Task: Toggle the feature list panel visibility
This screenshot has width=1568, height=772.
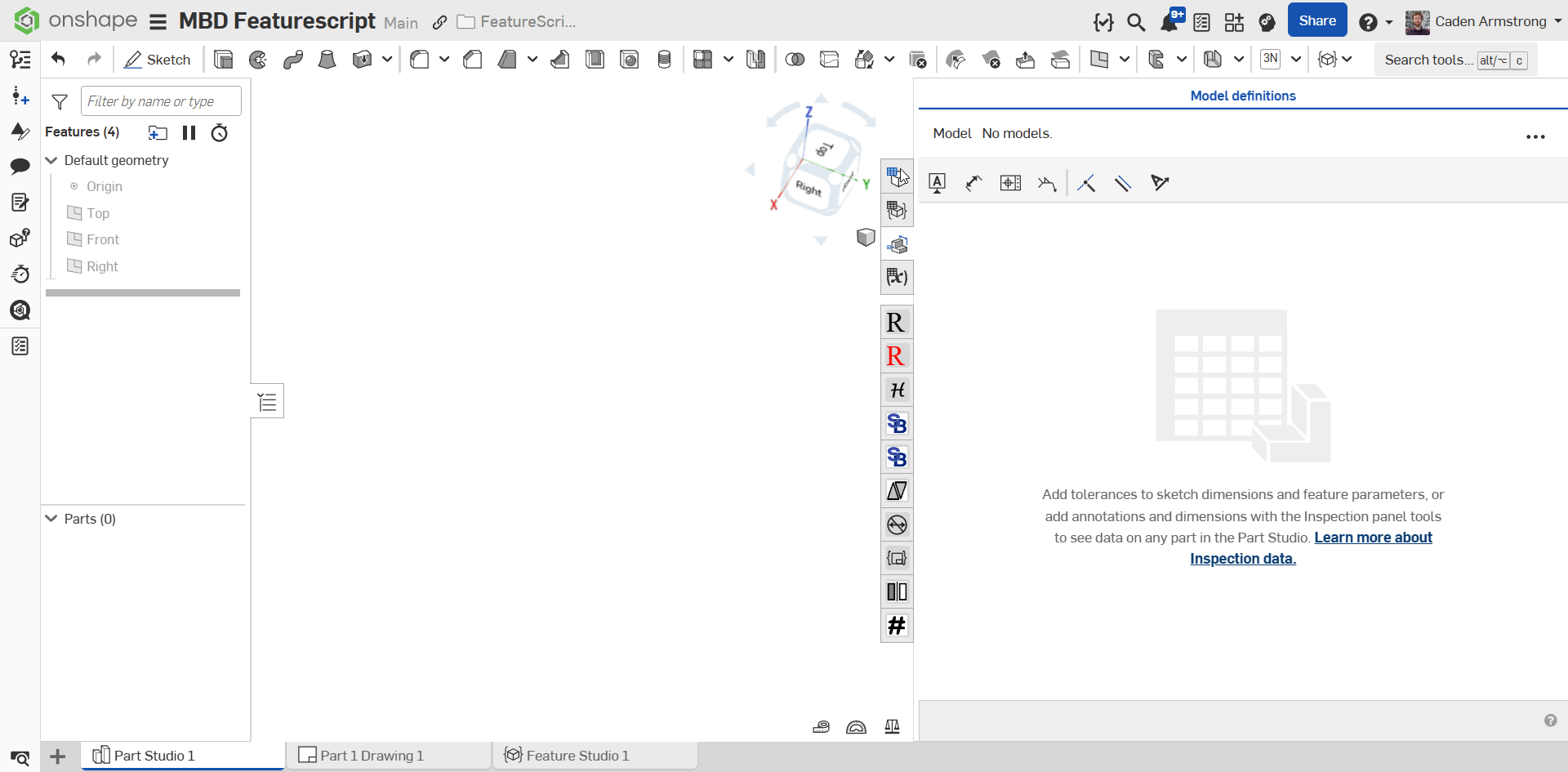Action: tap(267, 401)
